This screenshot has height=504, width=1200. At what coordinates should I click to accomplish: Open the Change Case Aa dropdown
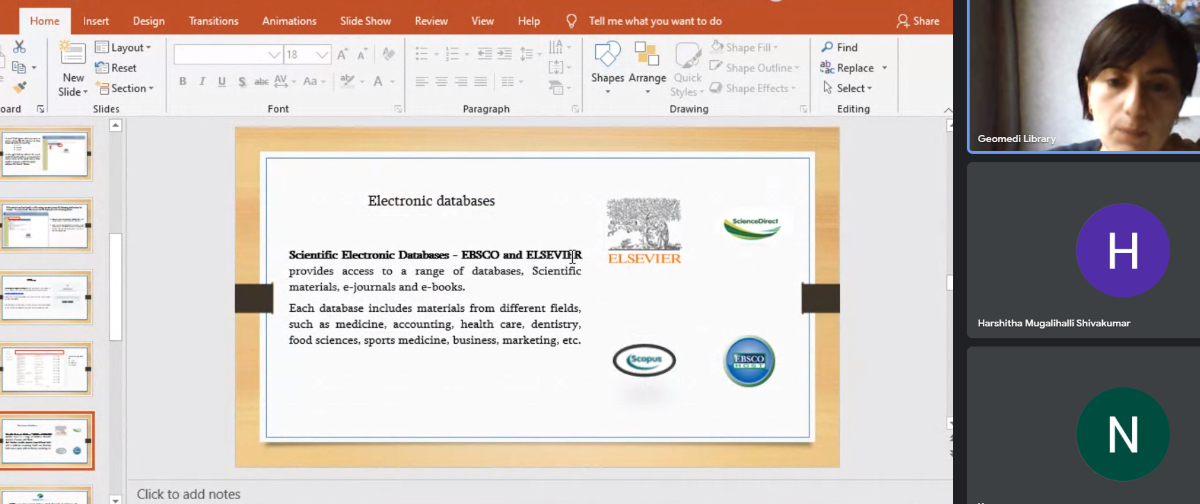point(314,82)
